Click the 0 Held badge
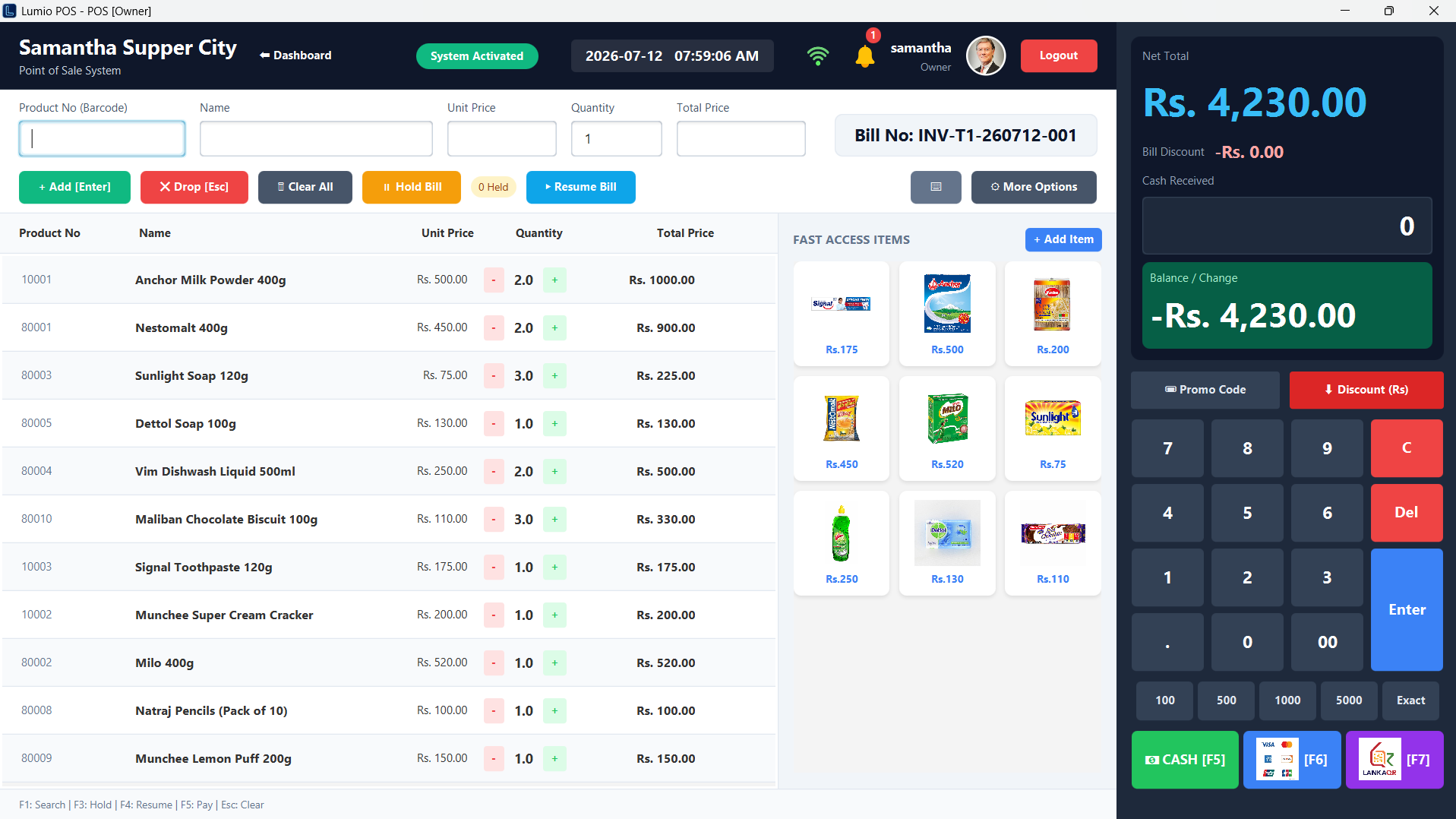Image resolution: width=1456 pixels, height=819 pixels. click(494, 187)
